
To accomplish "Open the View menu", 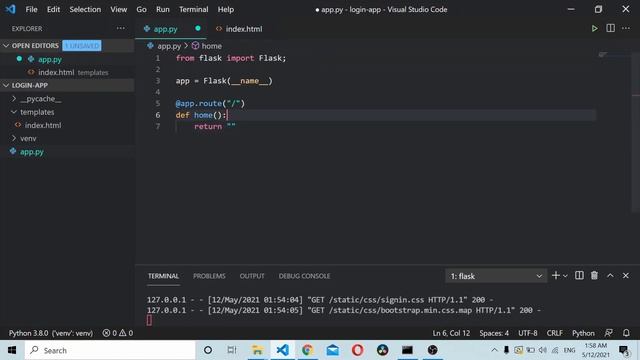I will click(x=118, y=9).
